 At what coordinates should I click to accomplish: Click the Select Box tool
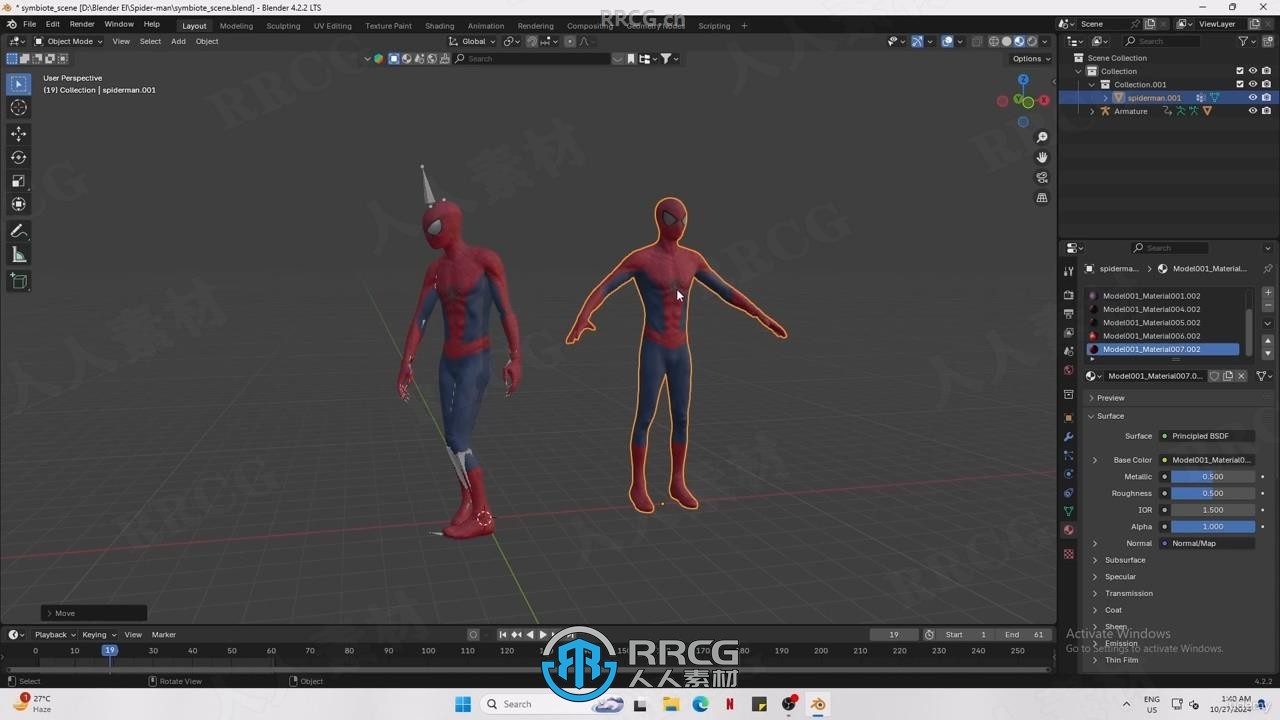19,84
